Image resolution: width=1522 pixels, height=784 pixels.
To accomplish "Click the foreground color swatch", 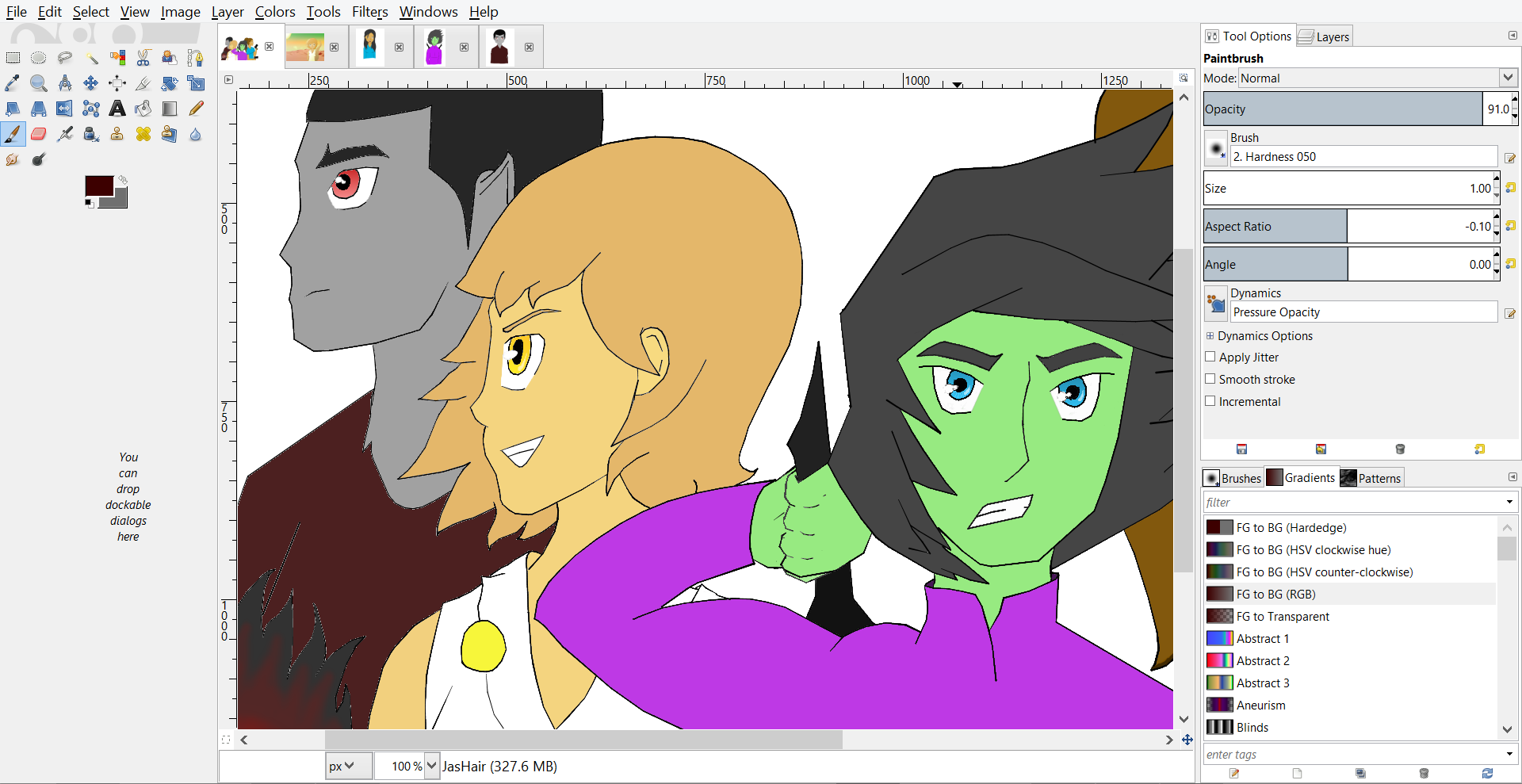I will [x=98, y=185].
